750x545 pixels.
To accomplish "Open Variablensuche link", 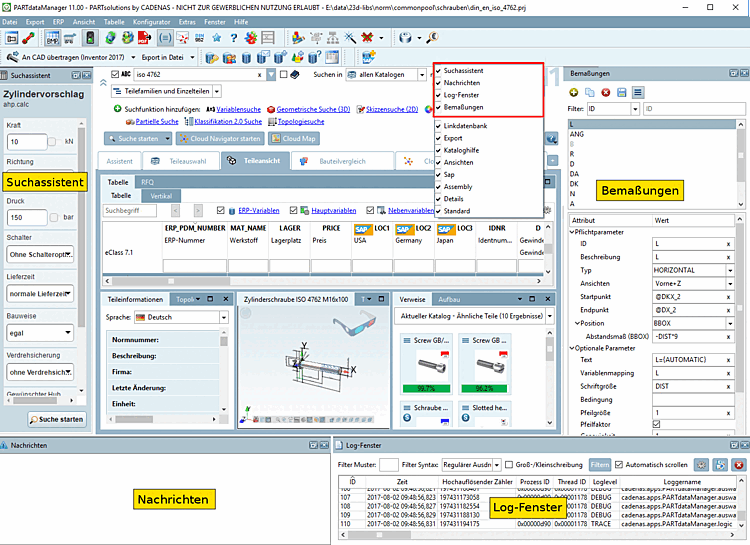I will point(239,109).
